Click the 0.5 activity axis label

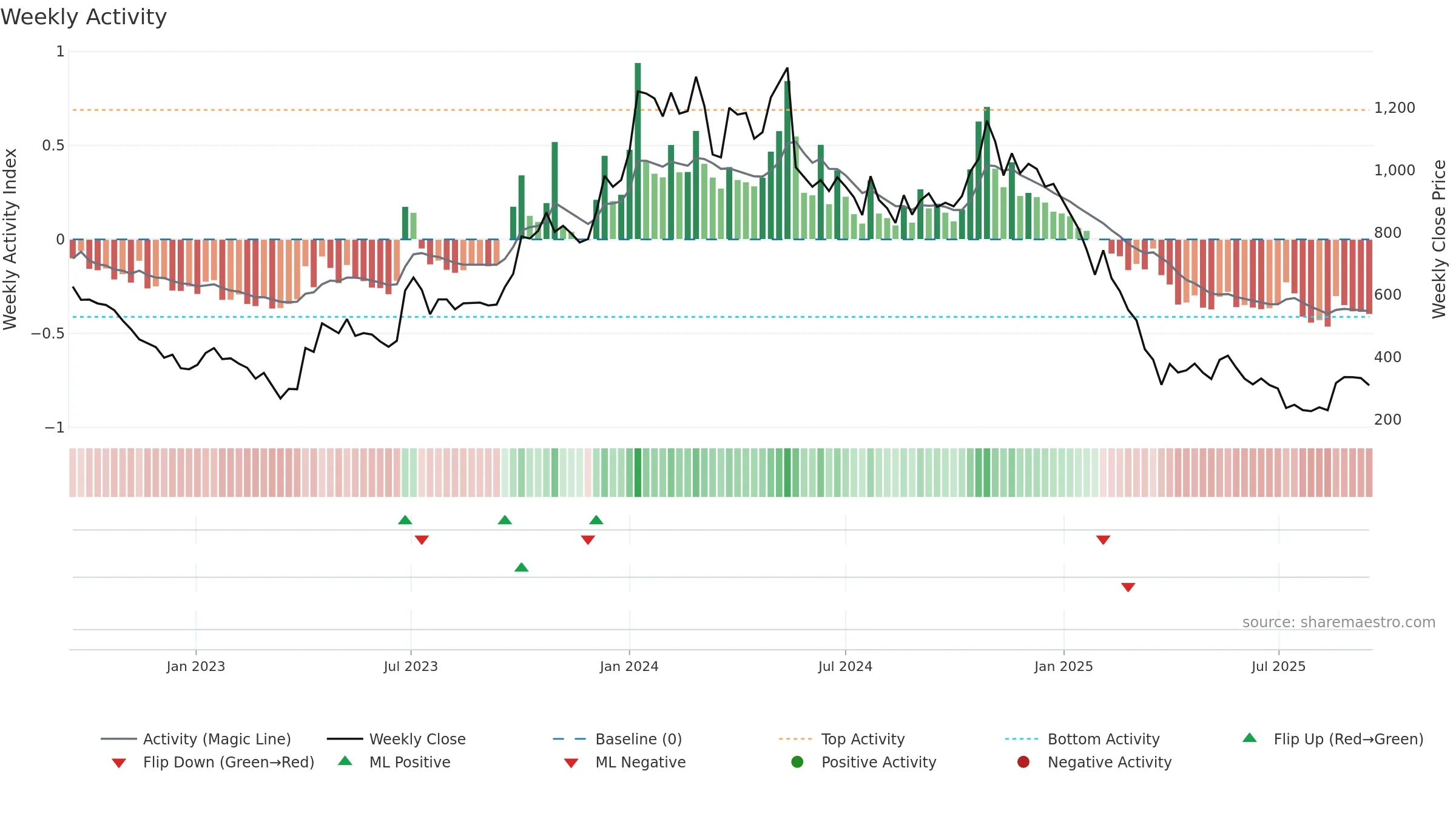pos(53,146)
